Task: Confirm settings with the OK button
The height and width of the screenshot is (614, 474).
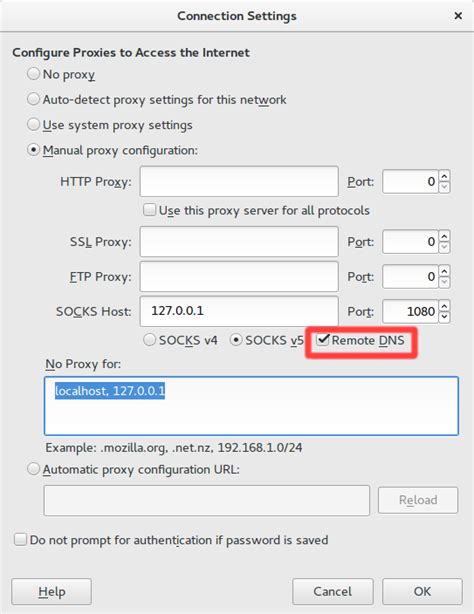Action: tap(422, 591)
